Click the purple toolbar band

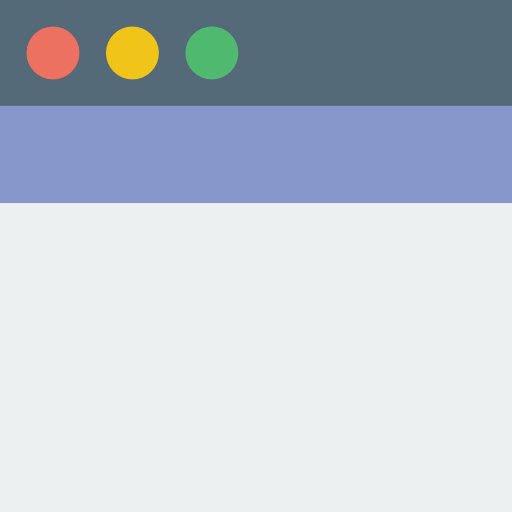[256, 154]
